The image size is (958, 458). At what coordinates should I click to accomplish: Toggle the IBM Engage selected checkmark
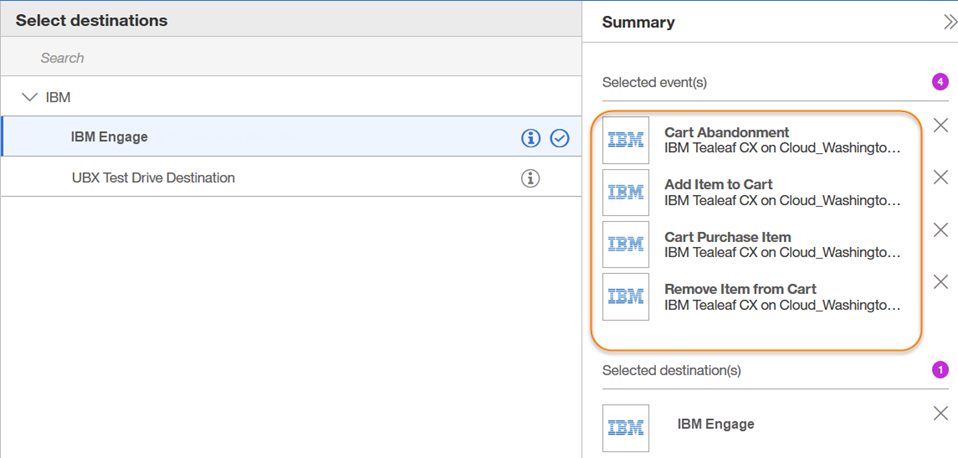[x=560, y=139]
